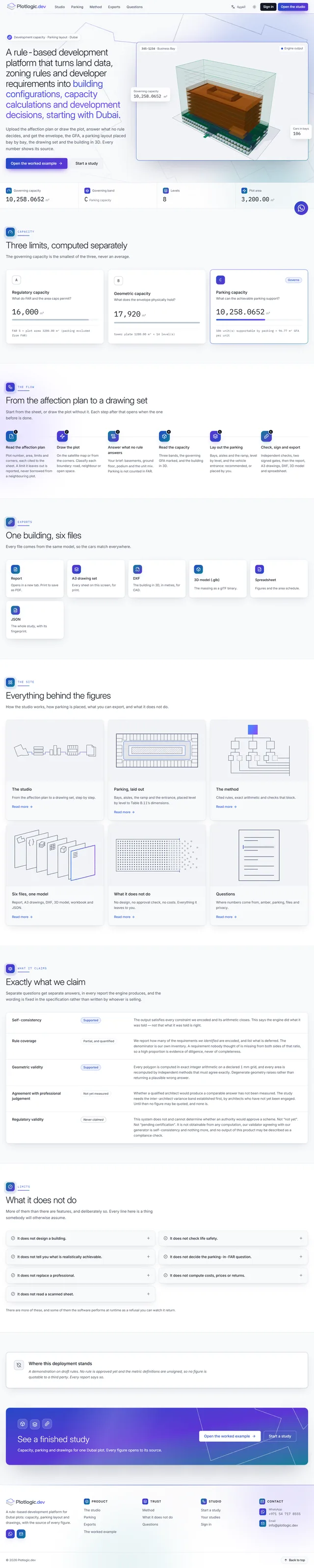Click Check, sign and export step icon
The height and width of the screenshot is (1568, 314).
pyautogui.click(x=266, y=436)
